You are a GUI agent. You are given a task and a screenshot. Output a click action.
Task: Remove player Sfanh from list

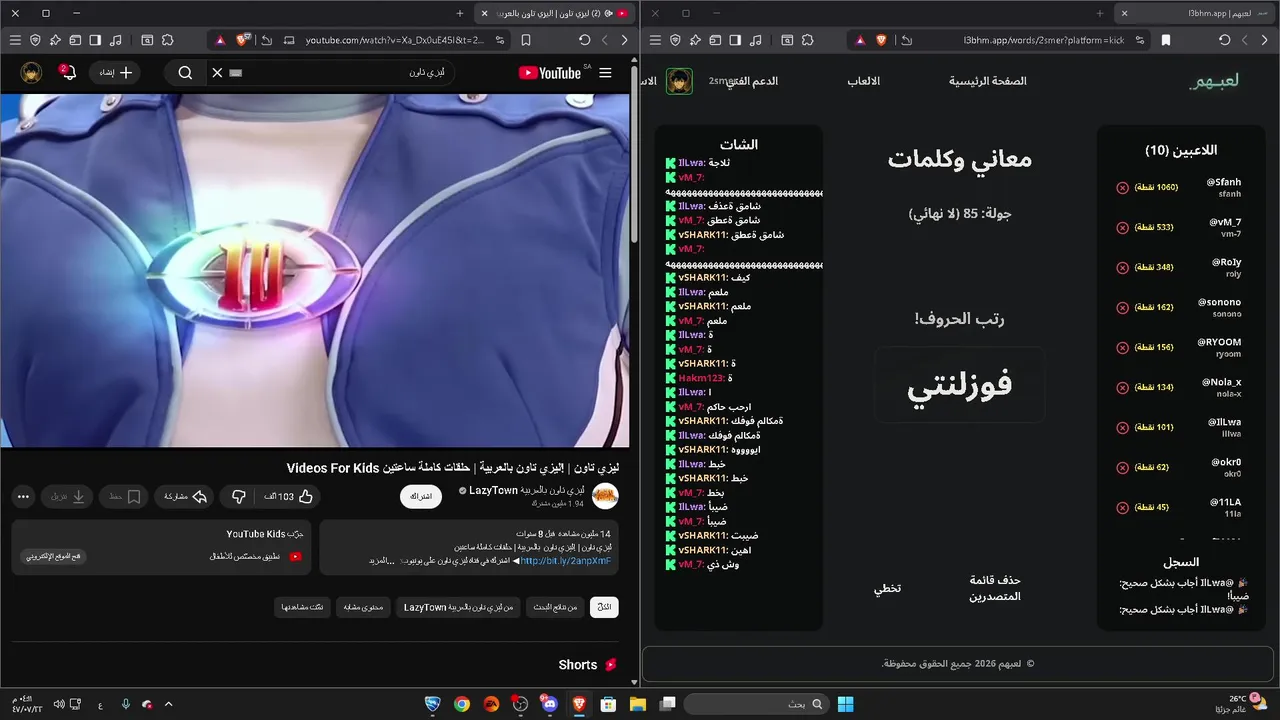coord(1122,188)
